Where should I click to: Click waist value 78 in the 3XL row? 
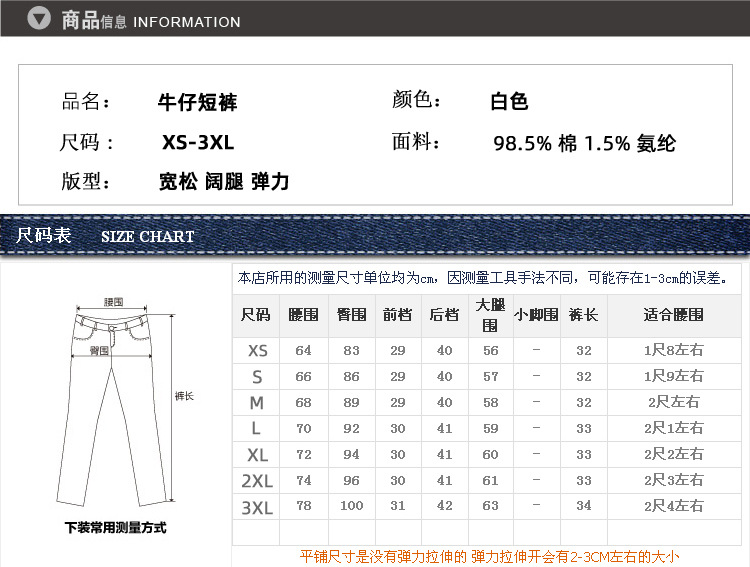pos(303,506)
